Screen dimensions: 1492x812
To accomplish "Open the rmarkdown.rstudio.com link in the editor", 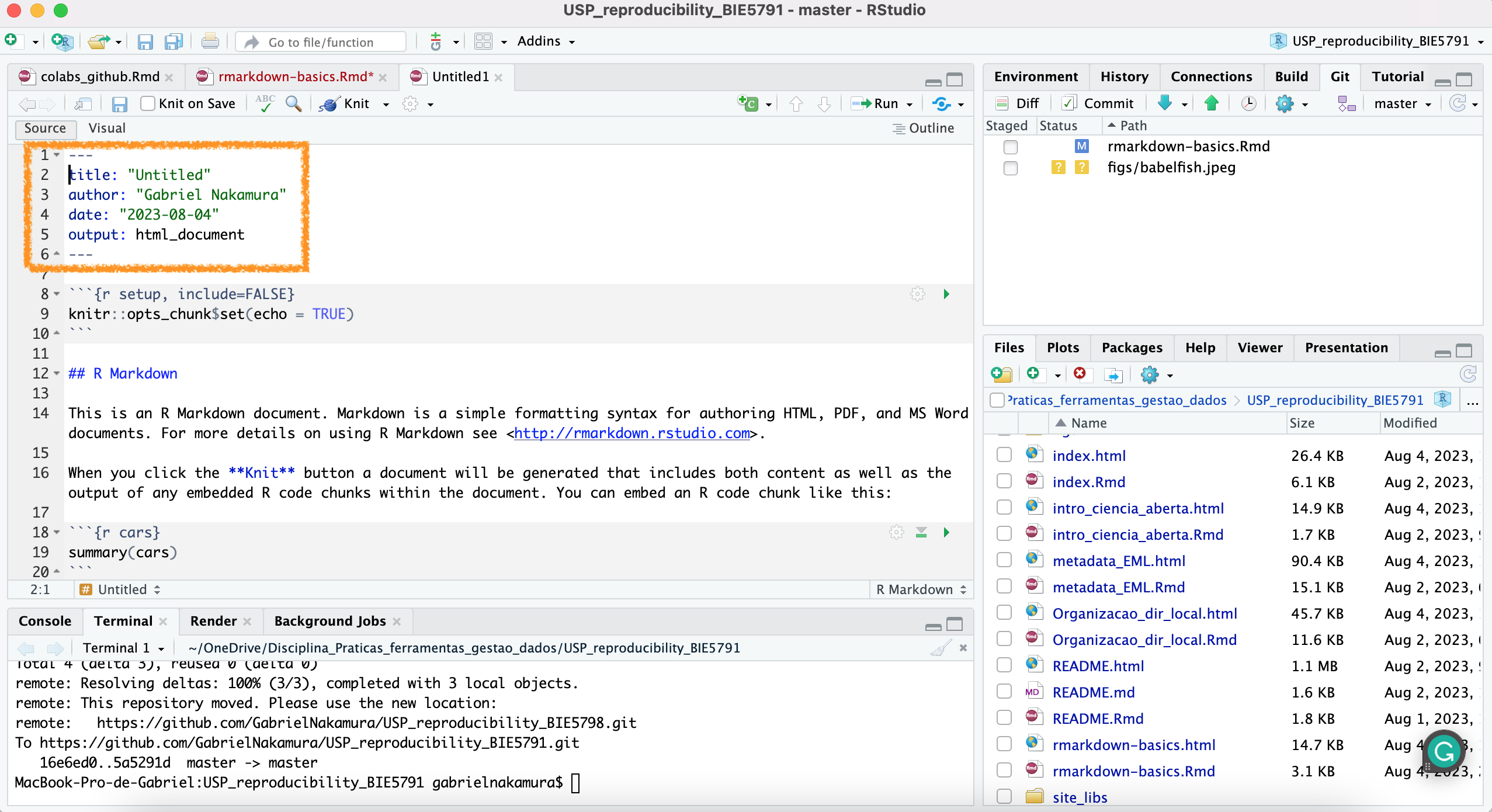I will [632, 433].
